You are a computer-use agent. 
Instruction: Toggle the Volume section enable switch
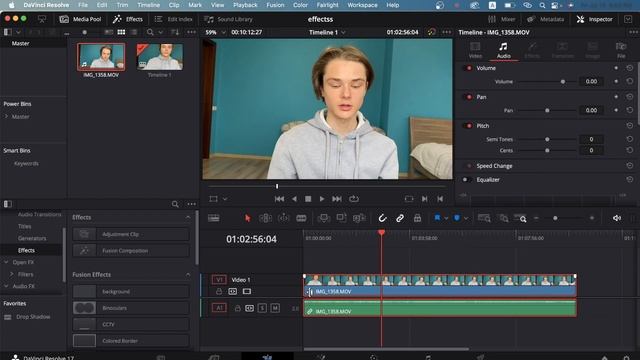pyautogui.click(x=468, y=68)
